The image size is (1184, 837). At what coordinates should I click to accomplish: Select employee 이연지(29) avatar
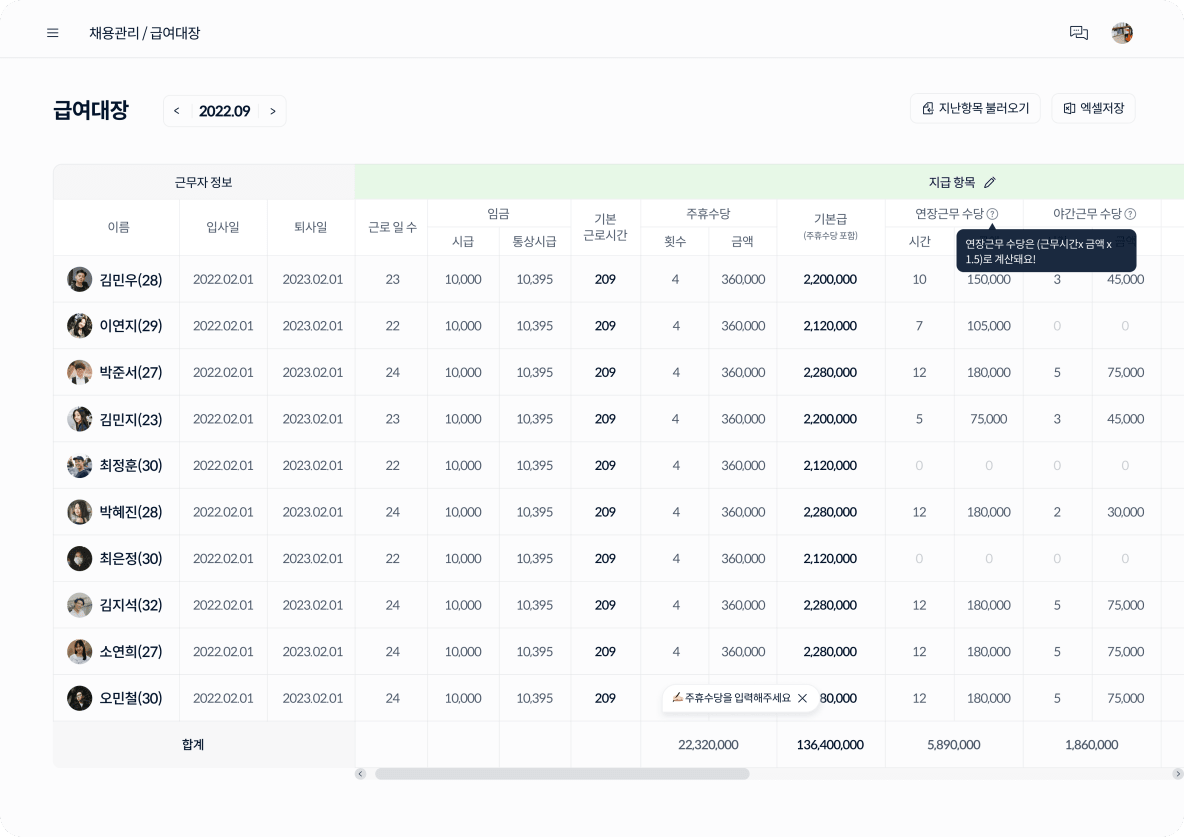pos(79,326)
